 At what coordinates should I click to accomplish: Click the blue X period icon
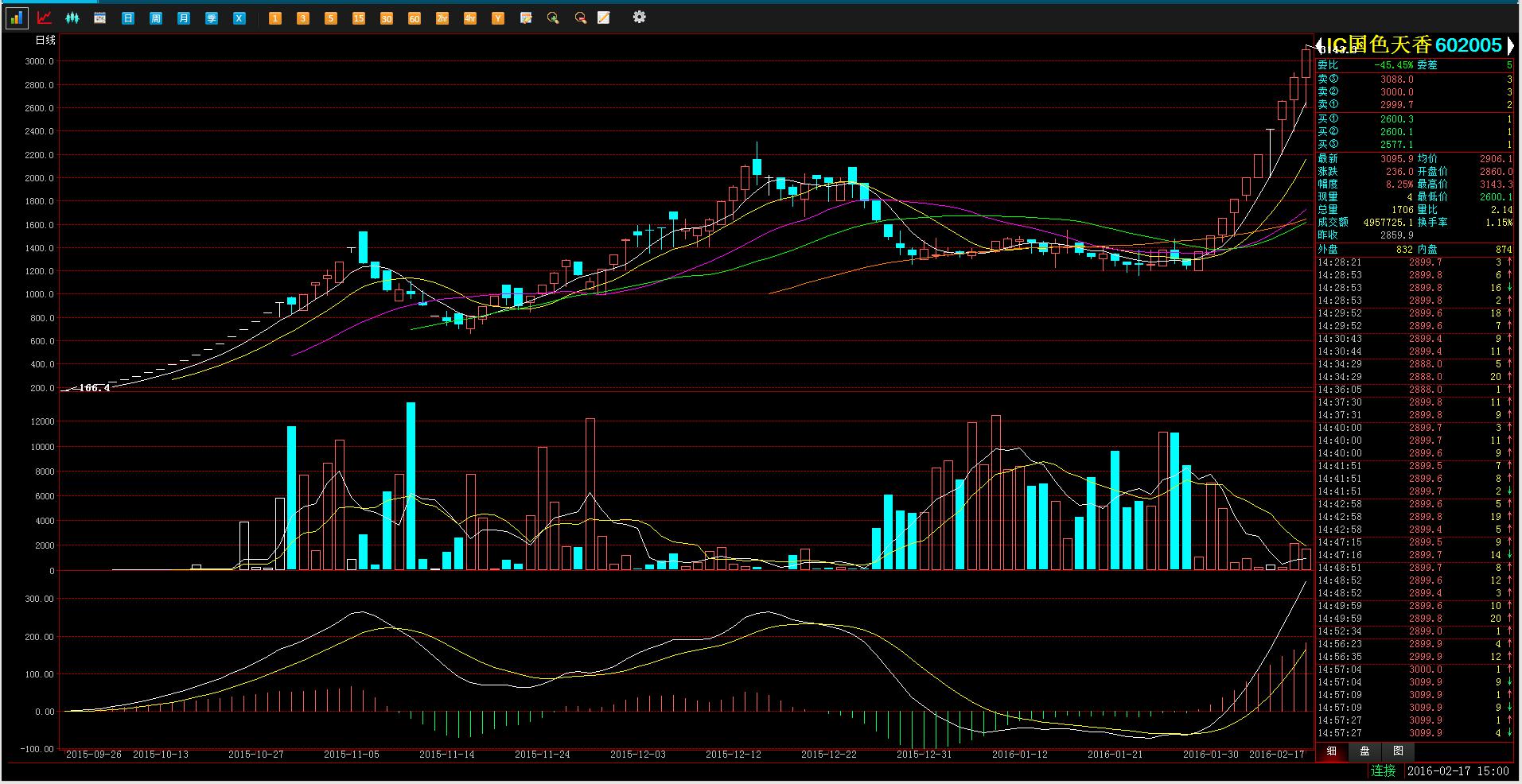click(x=239, y=18)
